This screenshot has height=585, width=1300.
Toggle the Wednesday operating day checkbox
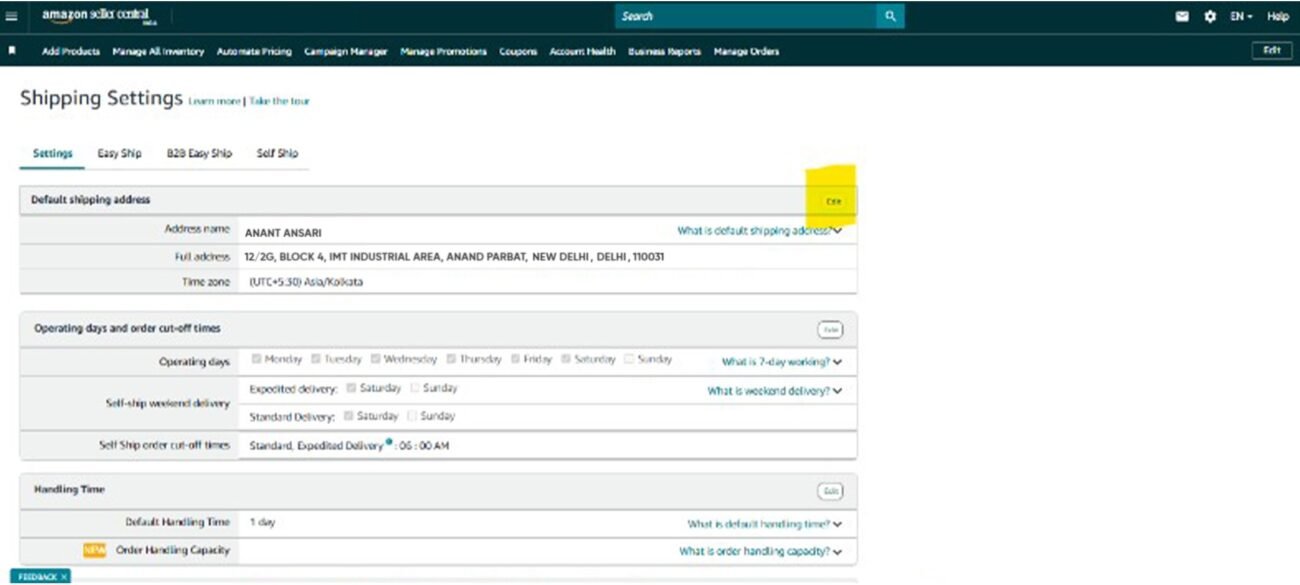[376, 359]
